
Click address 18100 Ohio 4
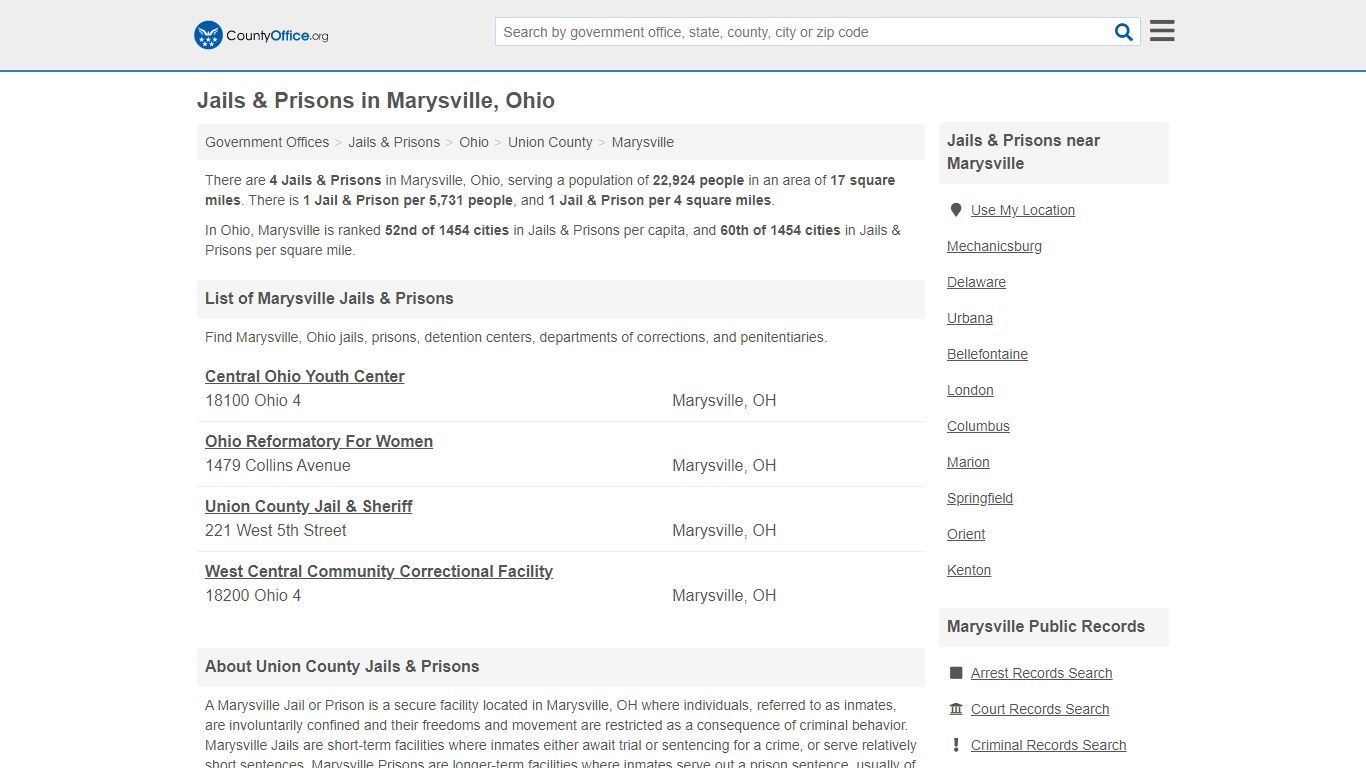click(x=253, y=400)
